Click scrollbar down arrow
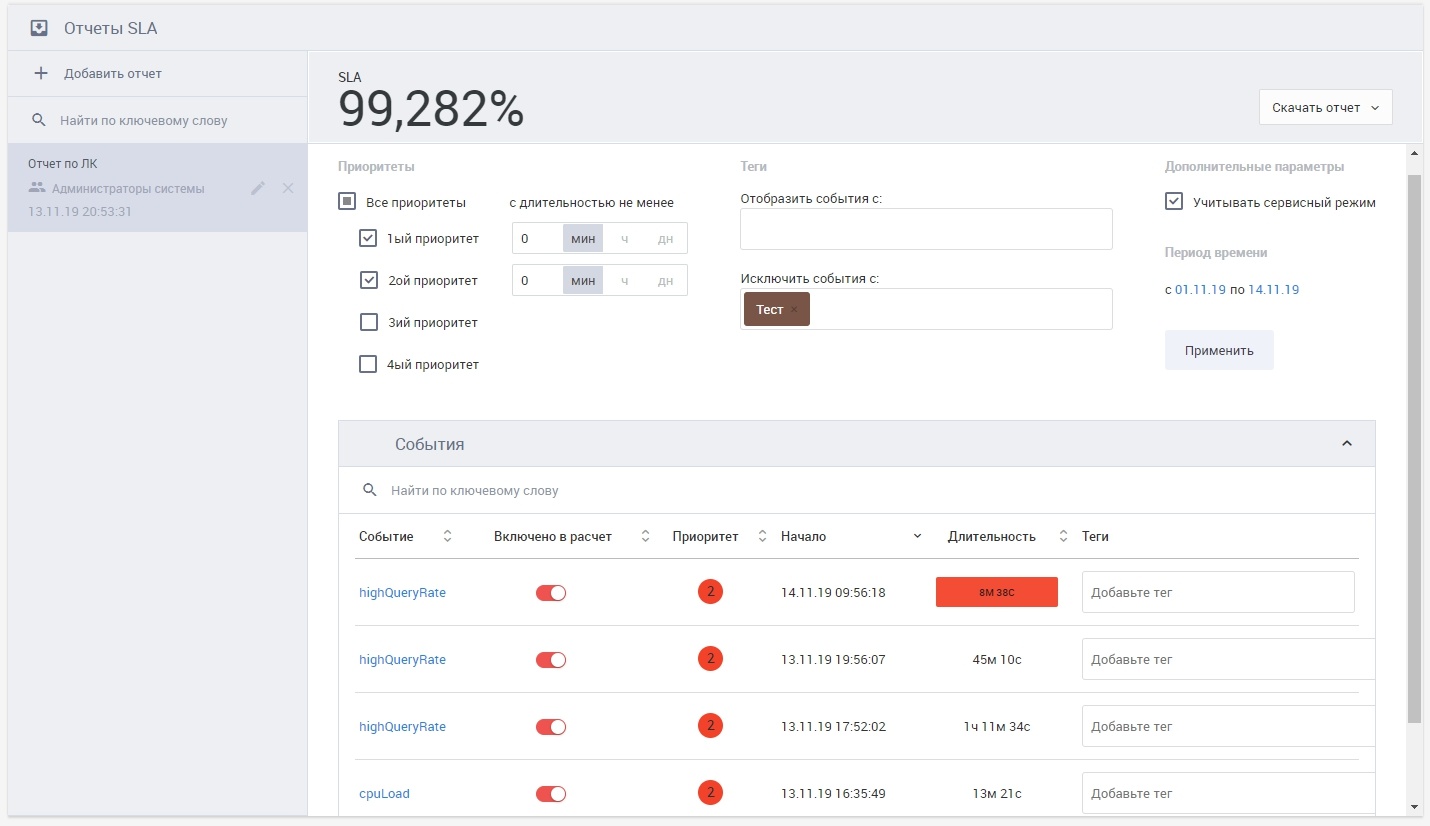The height and width of the screenshot is (826, 1430). tap(1414, 806)
